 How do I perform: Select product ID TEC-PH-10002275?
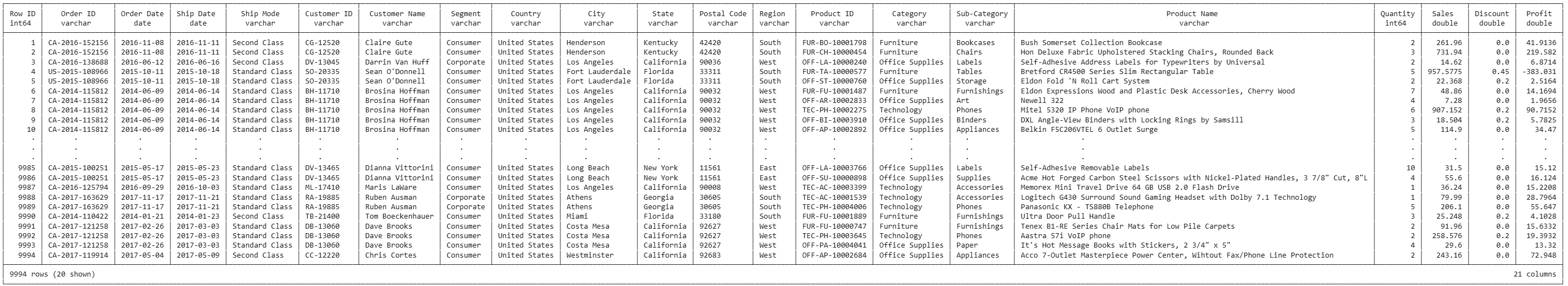[834, 110]
